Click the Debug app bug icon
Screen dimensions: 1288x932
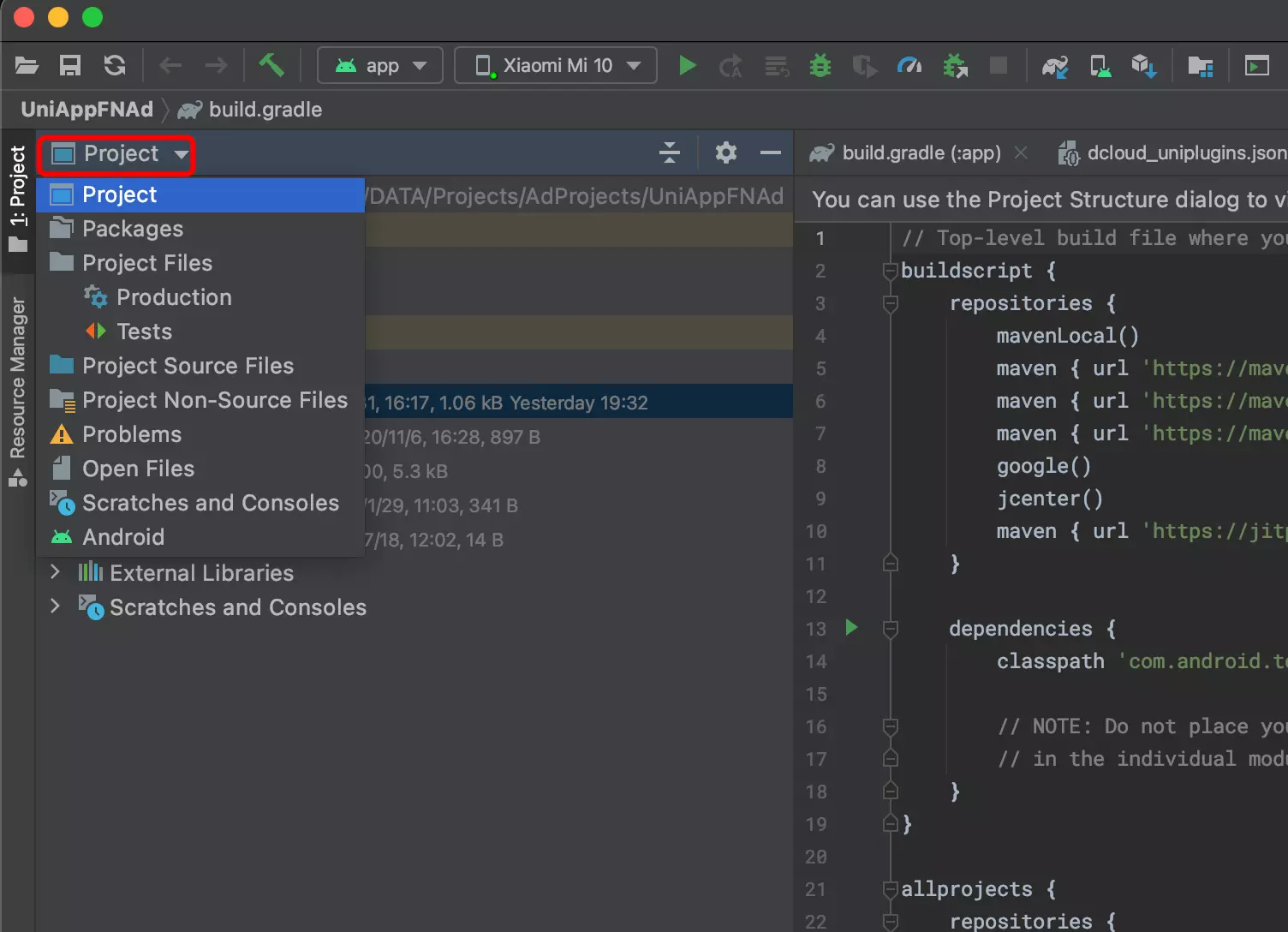pyautogui.click(x=820, y=66)
